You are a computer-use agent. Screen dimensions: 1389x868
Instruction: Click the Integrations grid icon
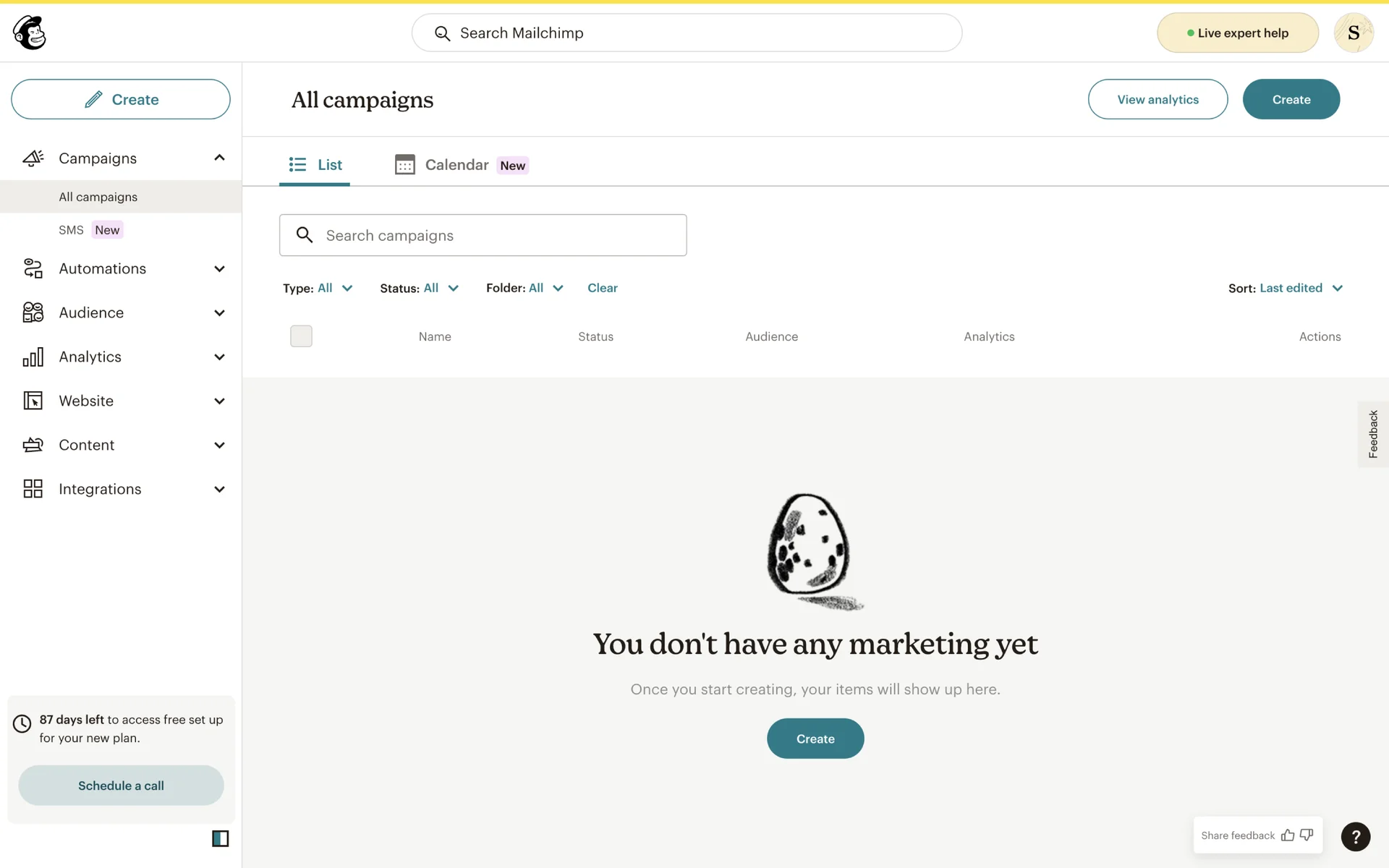tap(33, 489)
